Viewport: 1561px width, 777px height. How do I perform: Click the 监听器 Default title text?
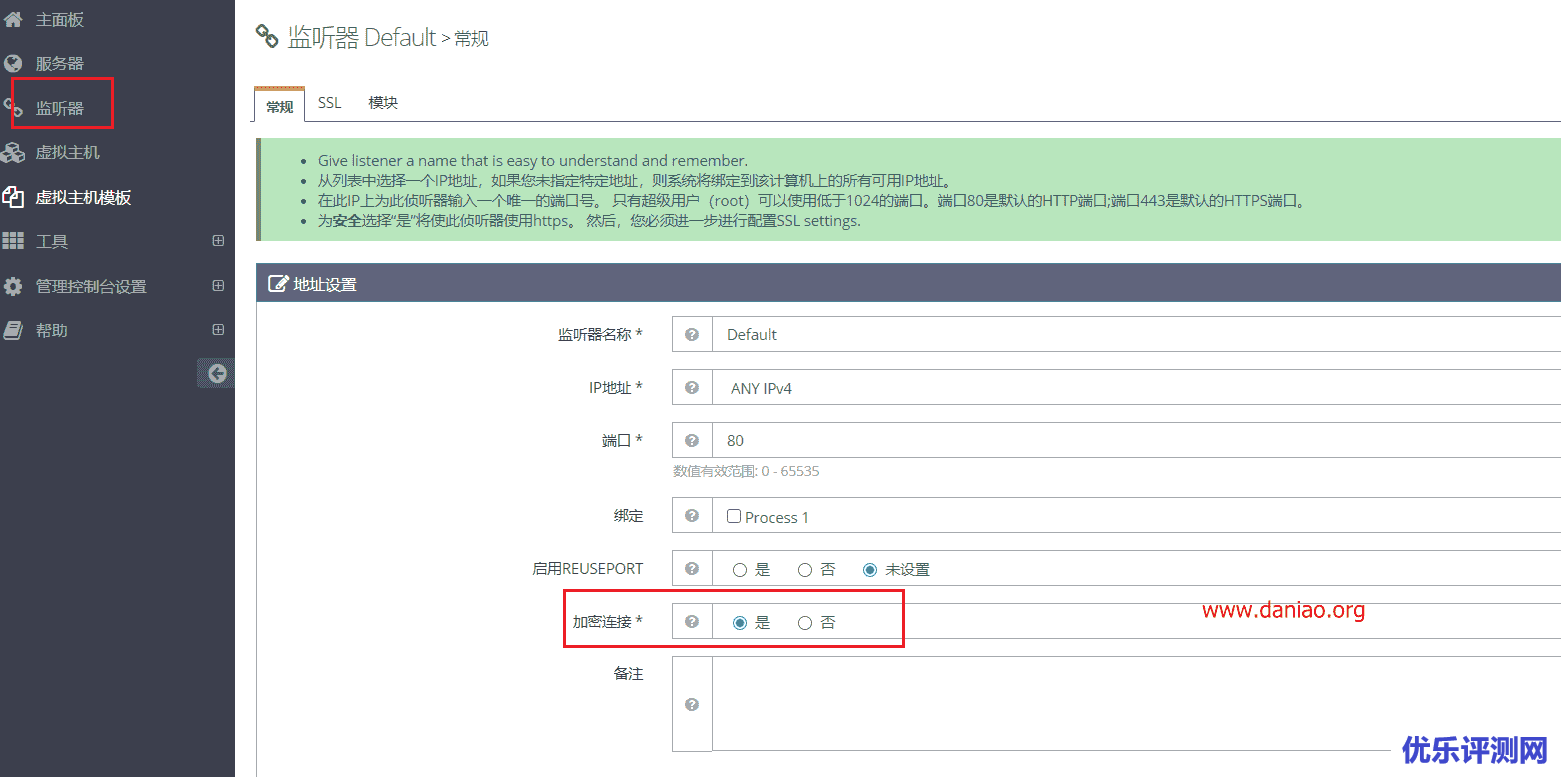click(362, 37)
